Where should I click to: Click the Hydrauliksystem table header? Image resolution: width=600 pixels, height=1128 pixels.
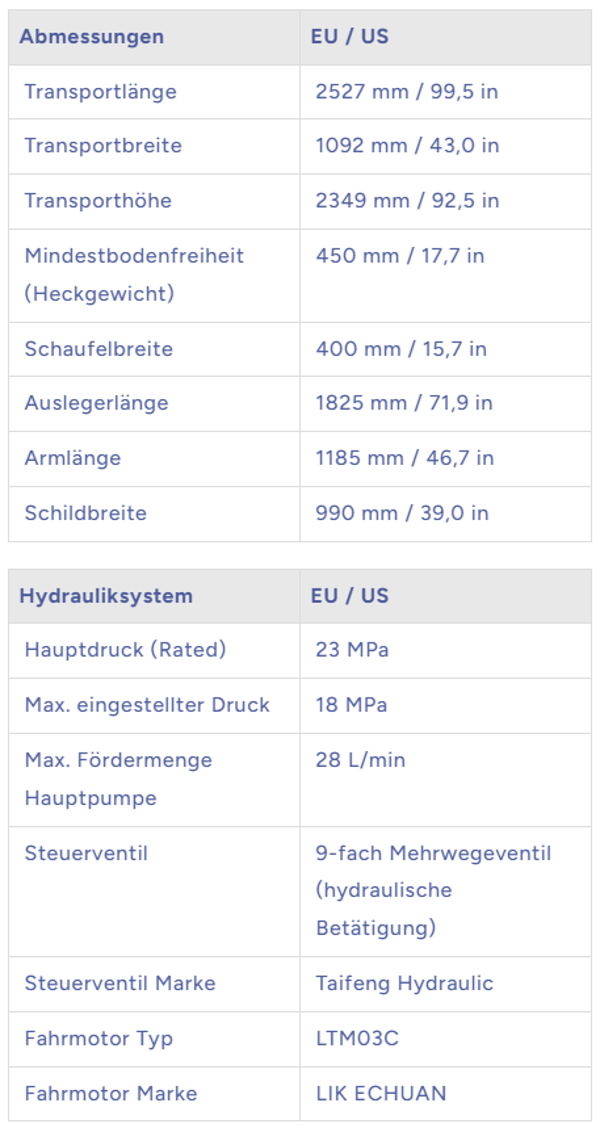(105, 596)
